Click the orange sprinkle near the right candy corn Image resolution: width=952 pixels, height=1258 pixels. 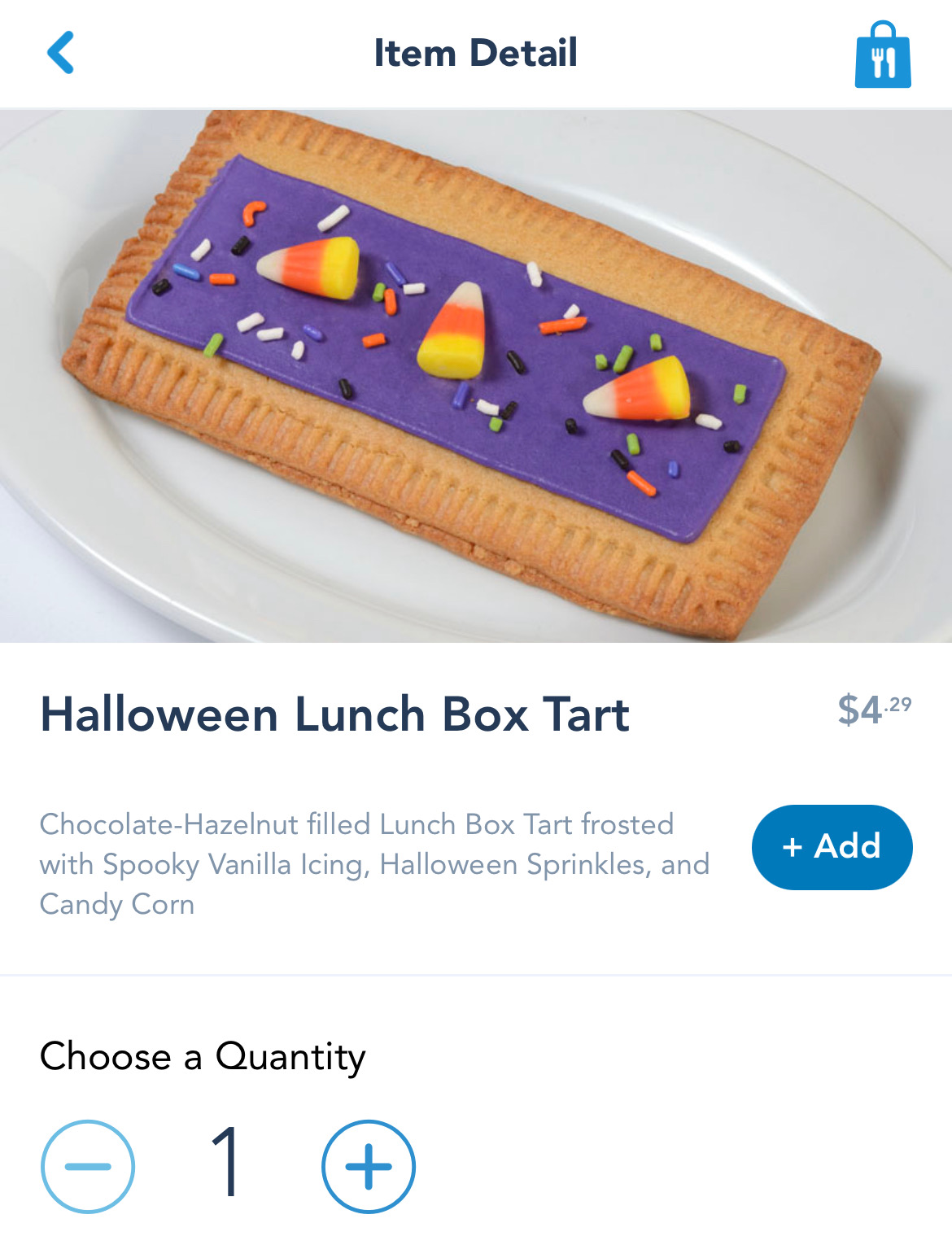click(x=641, y=483)
